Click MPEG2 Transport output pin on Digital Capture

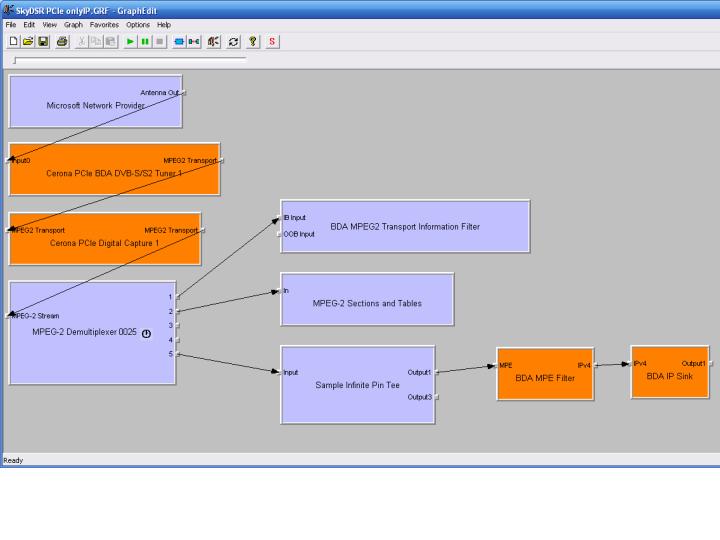203,231
